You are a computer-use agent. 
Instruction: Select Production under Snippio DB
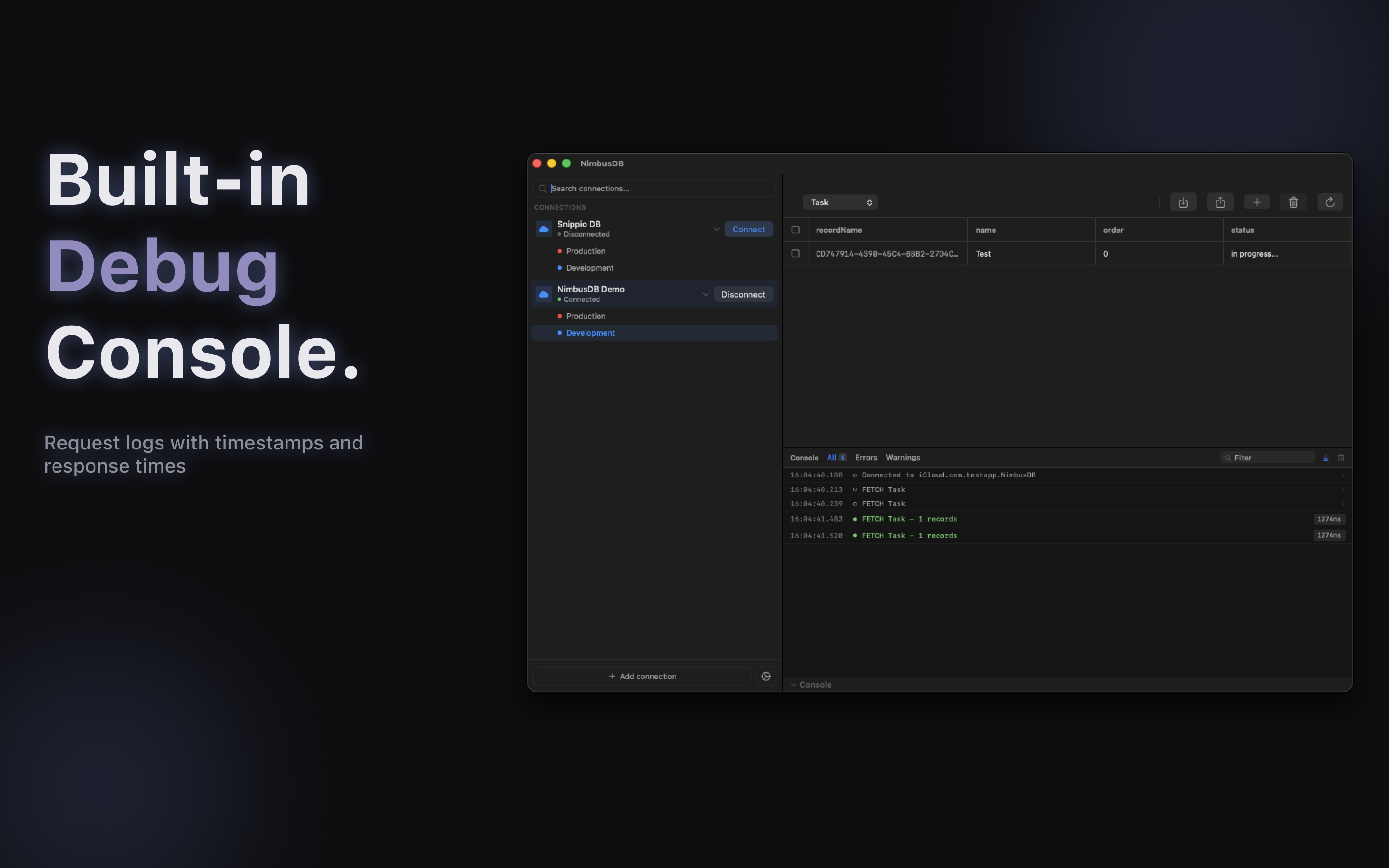coord(586,251)
